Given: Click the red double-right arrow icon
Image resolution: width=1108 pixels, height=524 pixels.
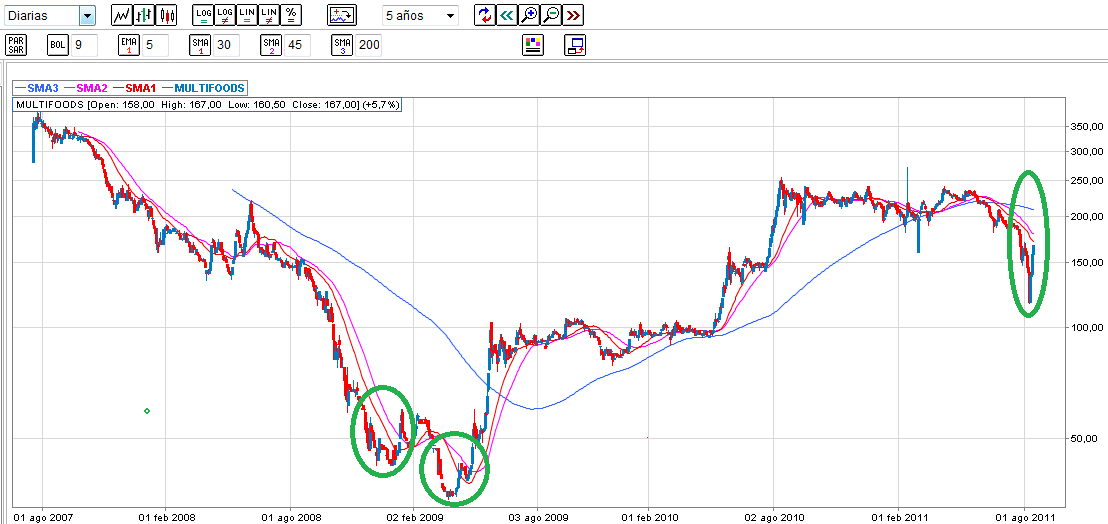Looking at the screenshot, I should pos(573,15).
